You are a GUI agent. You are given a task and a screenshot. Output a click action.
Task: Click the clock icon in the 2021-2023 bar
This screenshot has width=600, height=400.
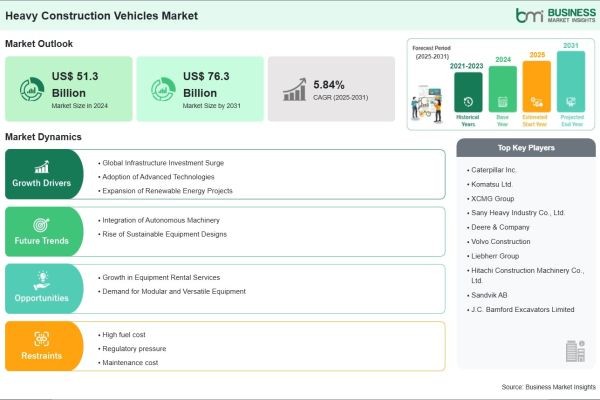468,102
